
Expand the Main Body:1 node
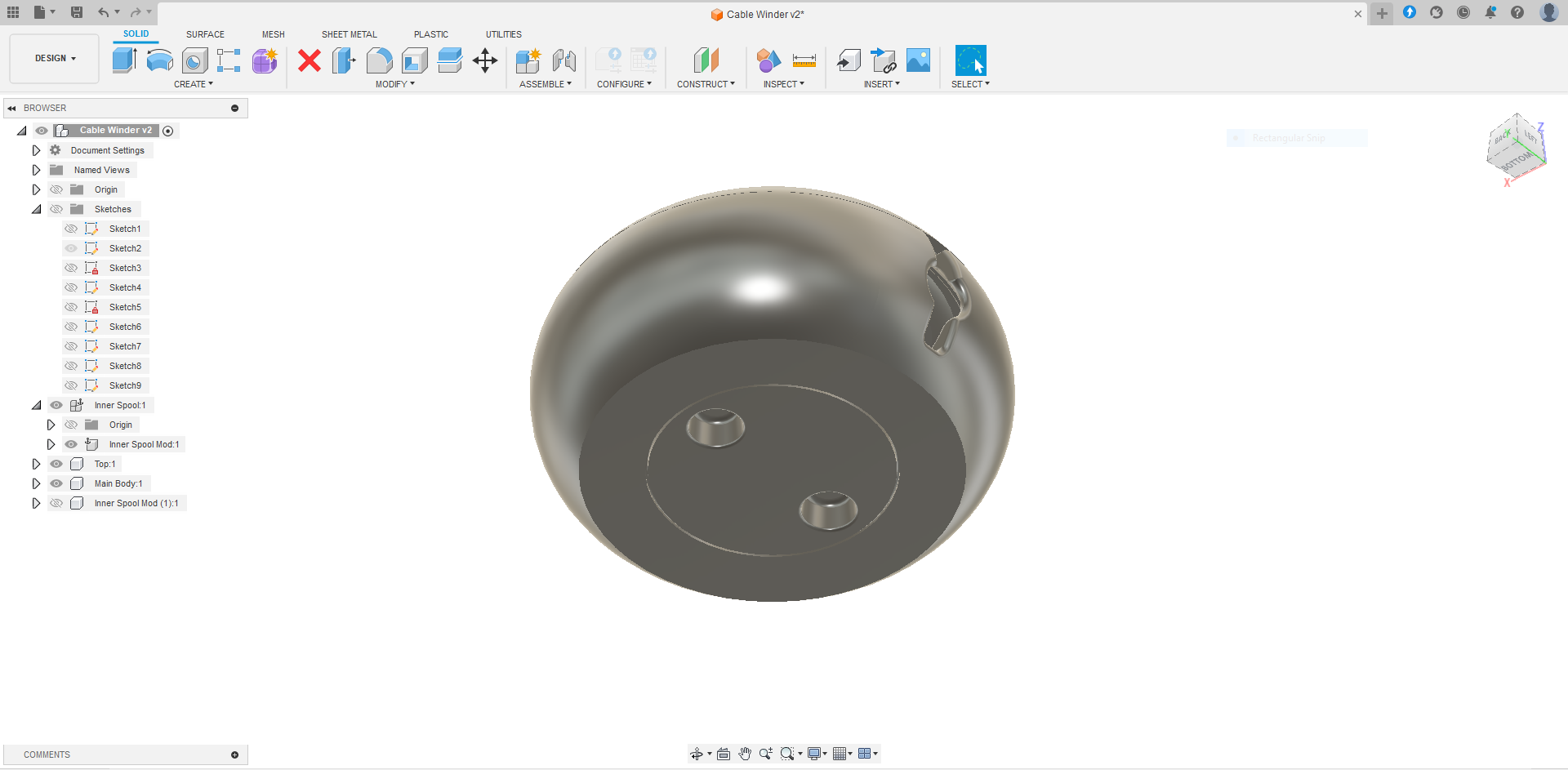[36, 483]
